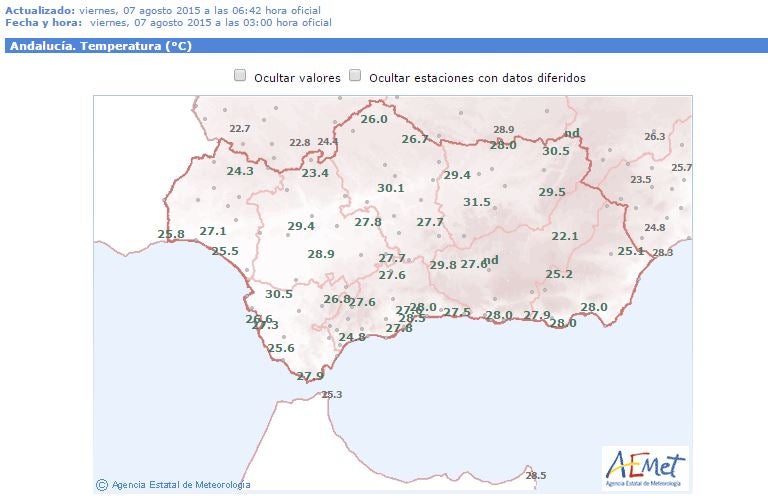Viewport: 768px width, 501px height.
Task: Click the copyright symbol icon
Action: pyautogui.click(x=101, y=485)
